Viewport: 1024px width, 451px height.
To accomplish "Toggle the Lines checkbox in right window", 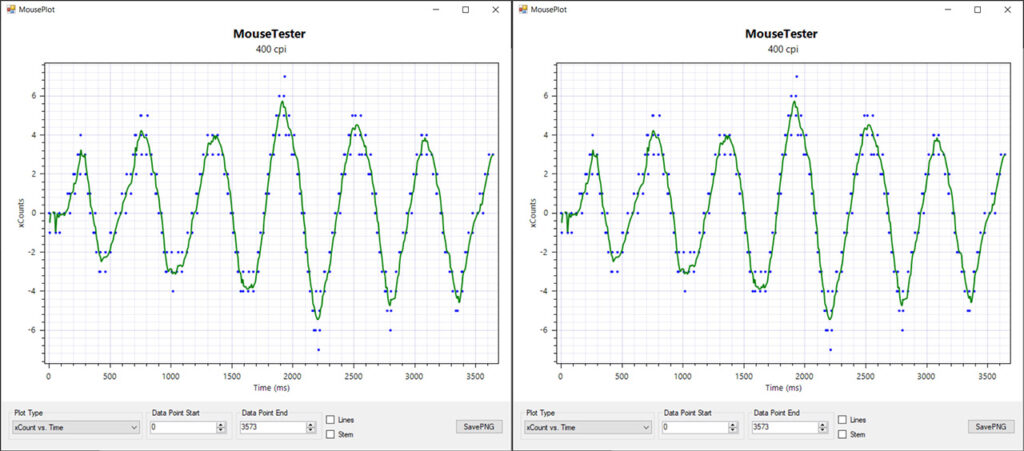I will click(x=843, y=420).
